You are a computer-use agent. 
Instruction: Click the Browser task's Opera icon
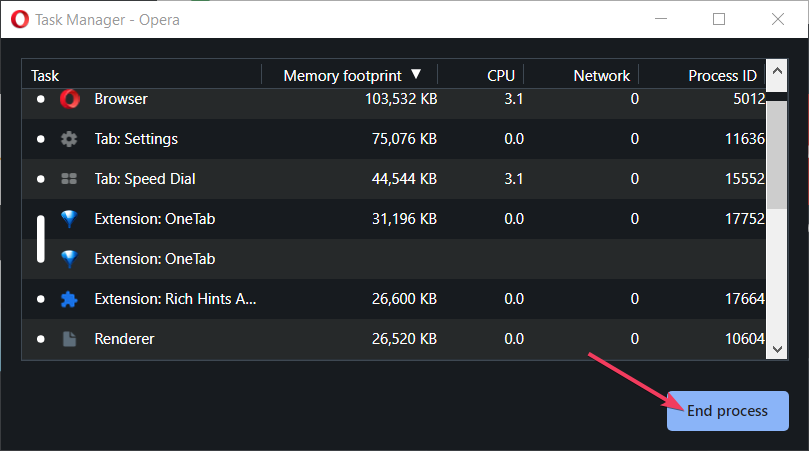click(69, 99)
